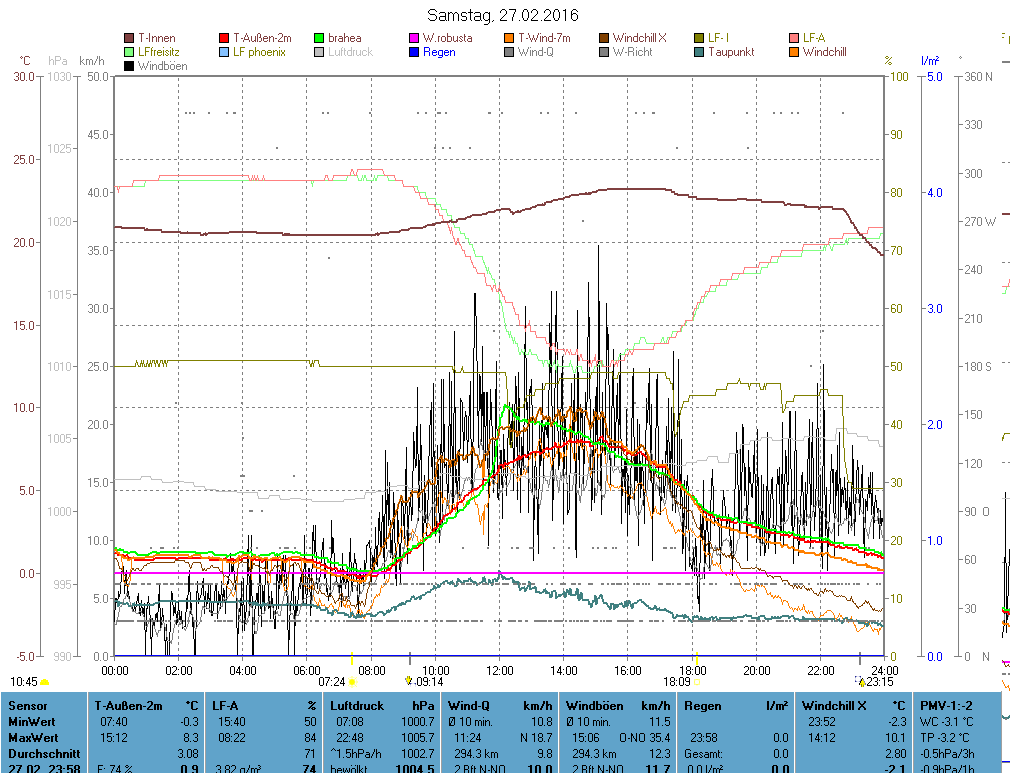Click the LF phoenix legend icon
1010x773 pixels.
pos(224,52)
